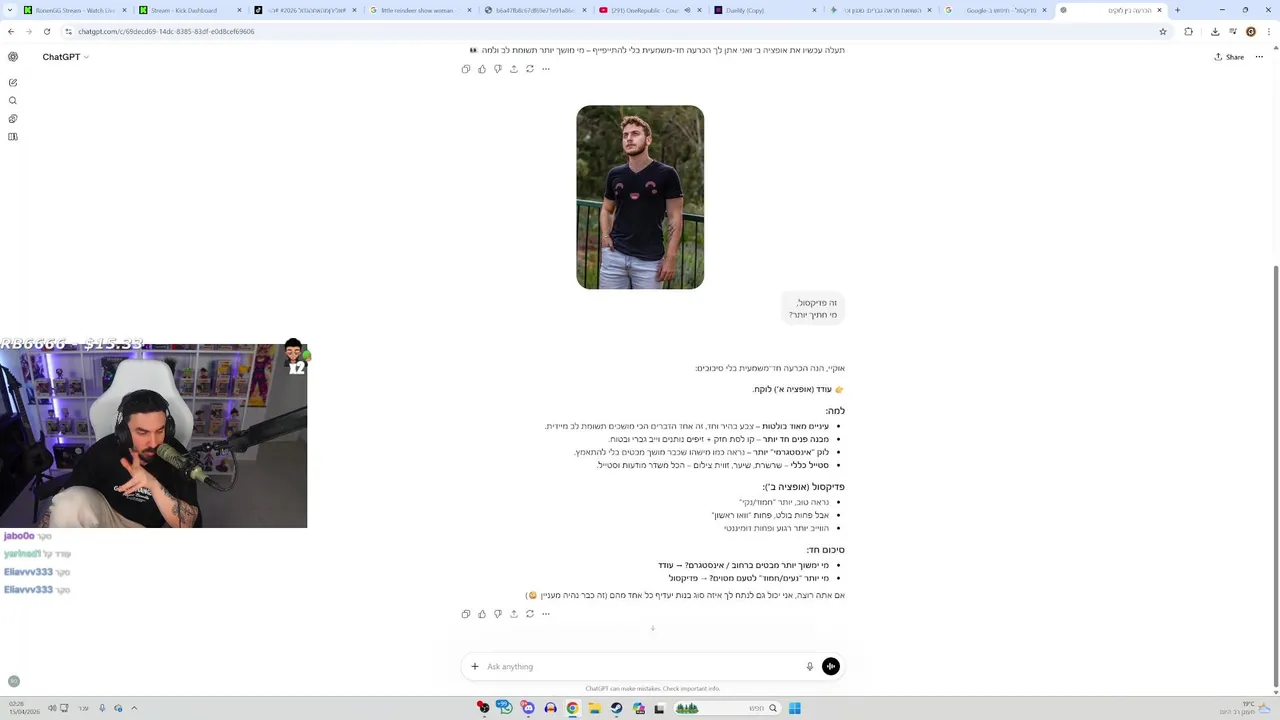Open conversation options three-dot menu top right
The image size is (1280, 720).
pos(1259,57)
